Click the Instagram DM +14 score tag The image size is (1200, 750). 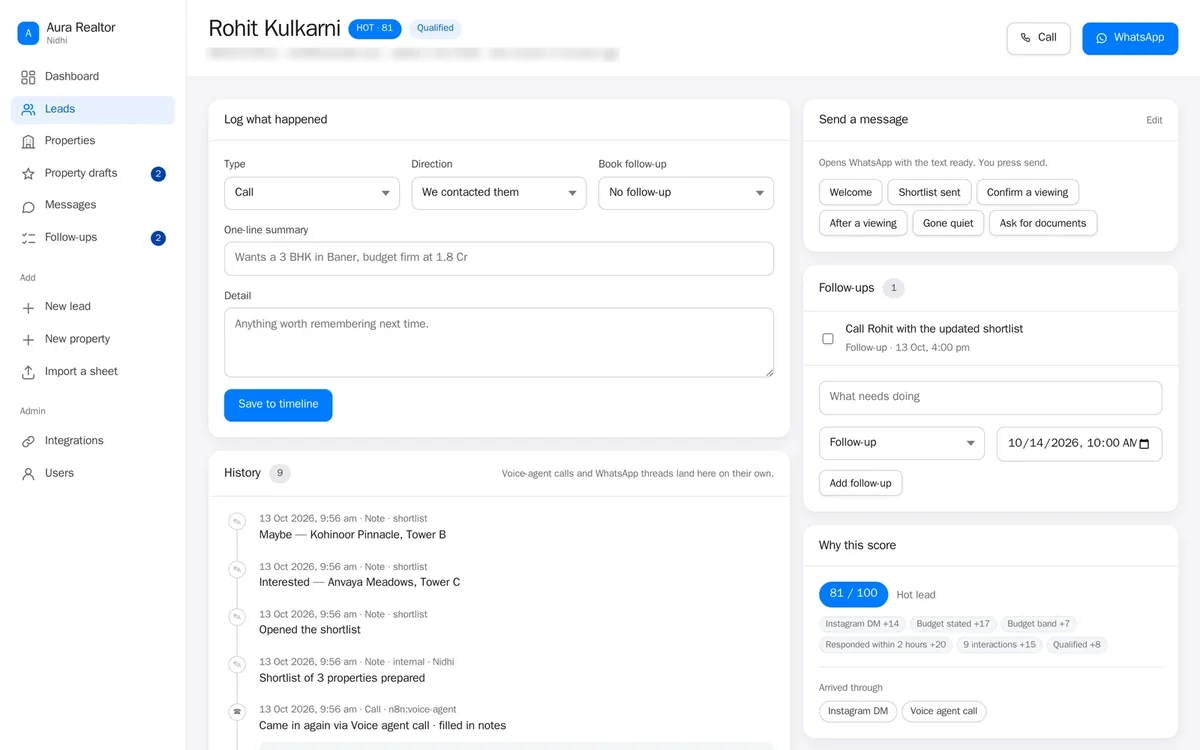pyautogui.click(x=862, y=624)
